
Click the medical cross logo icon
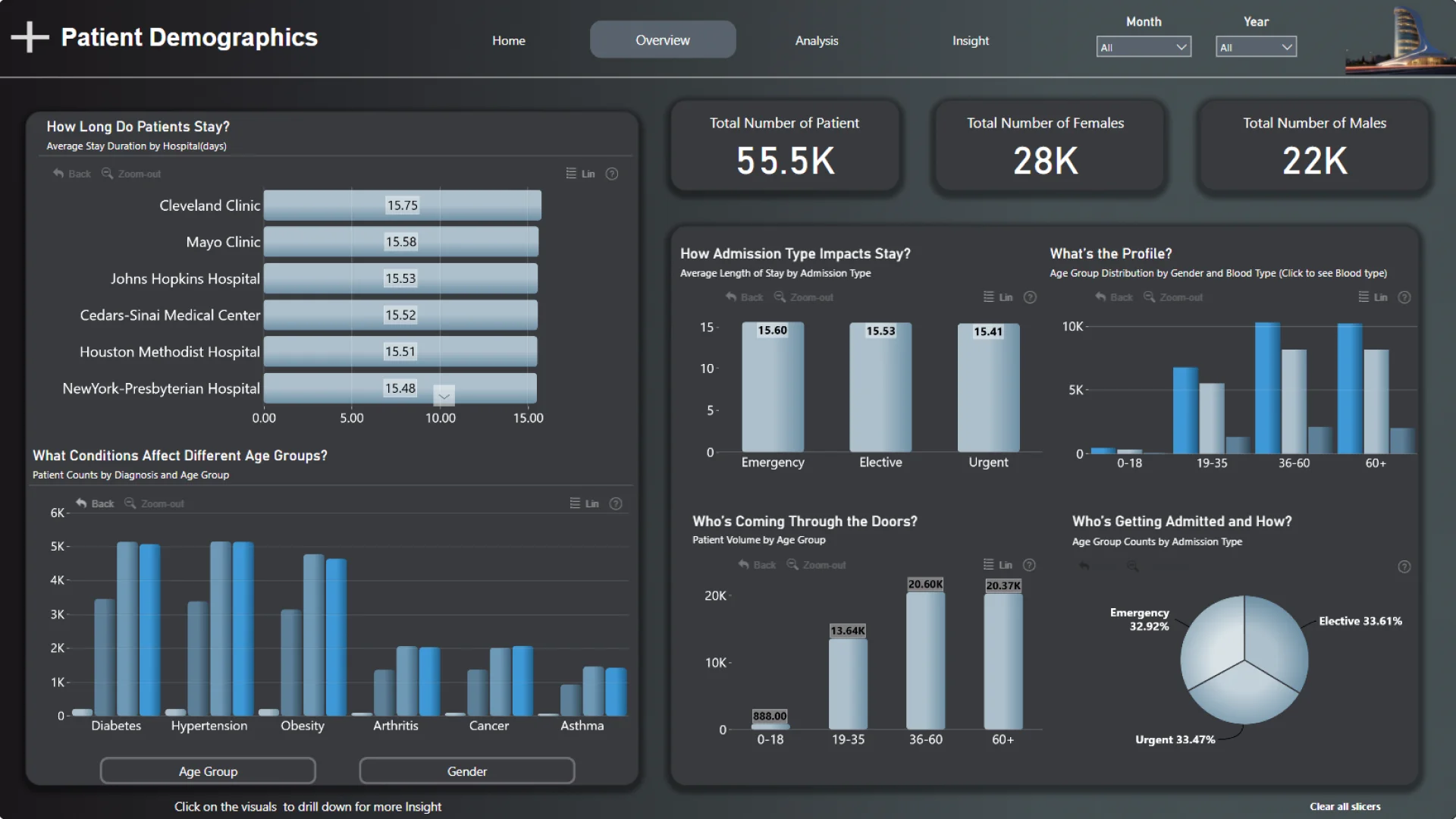30,37
